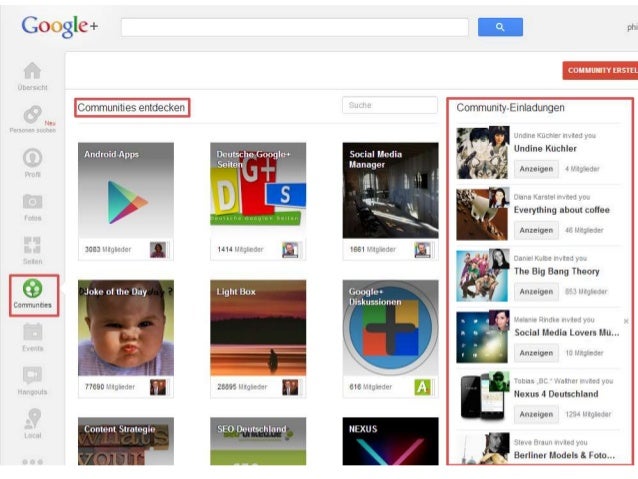Screen dimensions: 638x479
Task: Click the Android Apps owner avatar
Action: pos(158,249)
